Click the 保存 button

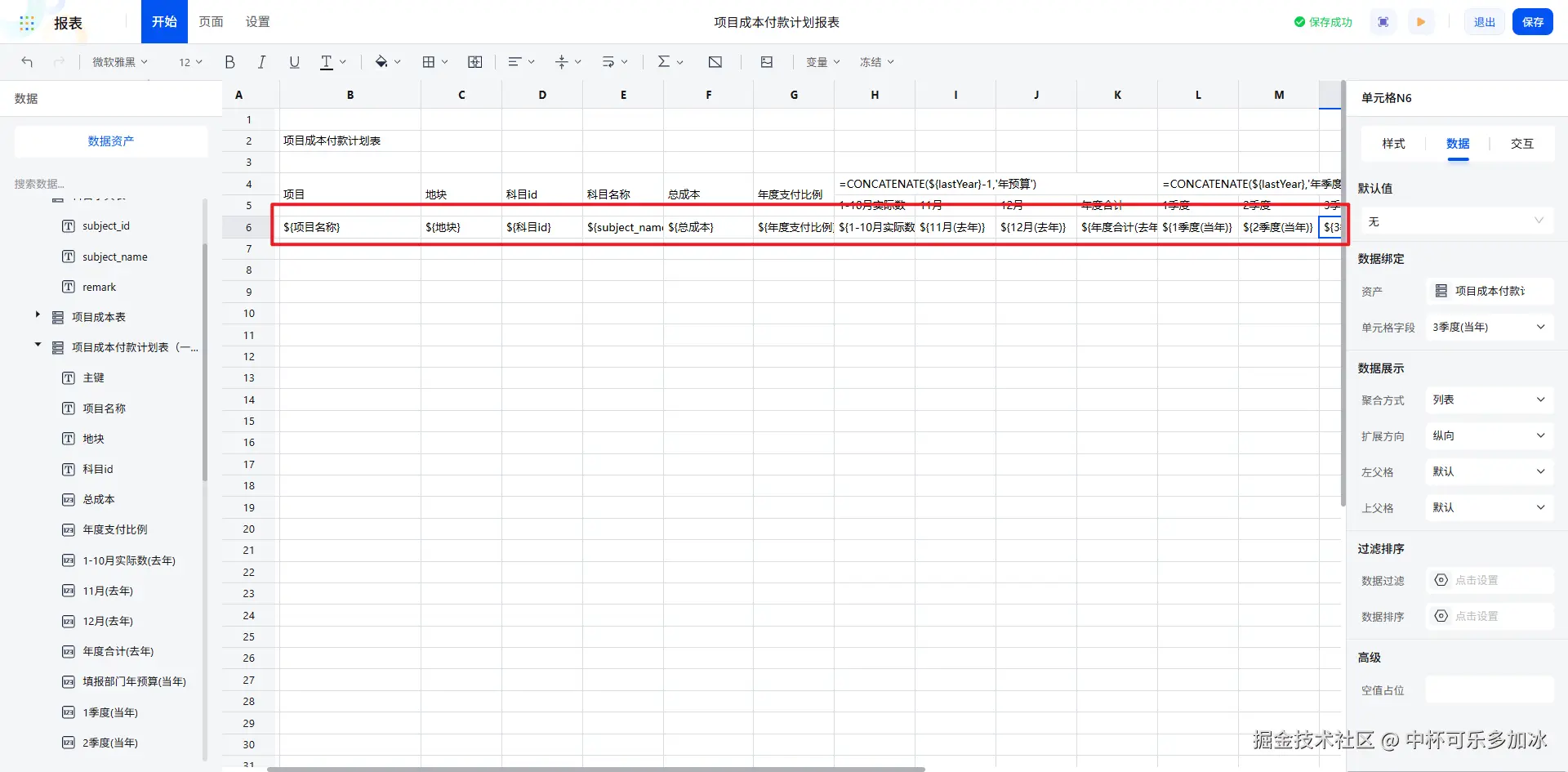coord(1533,22)
